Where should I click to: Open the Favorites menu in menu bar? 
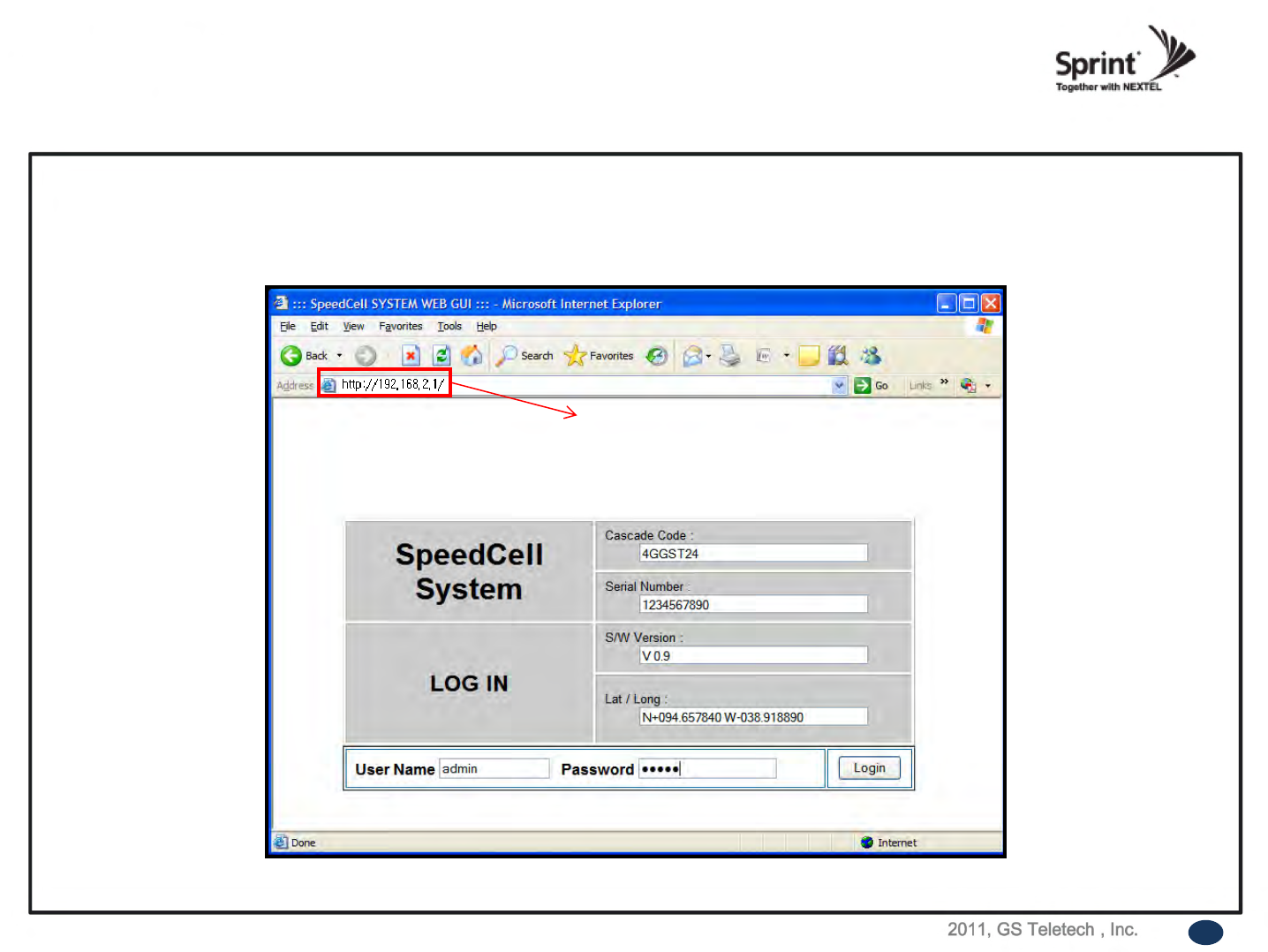click(401, 326)
